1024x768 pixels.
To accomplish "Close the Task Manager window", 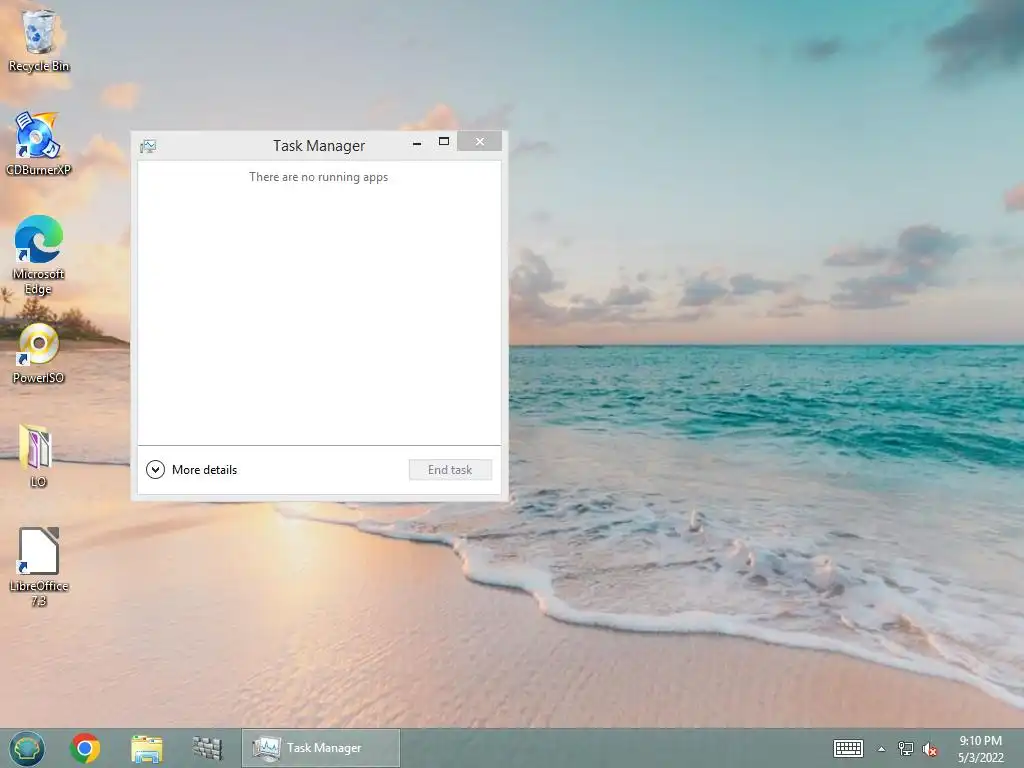I will pos(479,141).
